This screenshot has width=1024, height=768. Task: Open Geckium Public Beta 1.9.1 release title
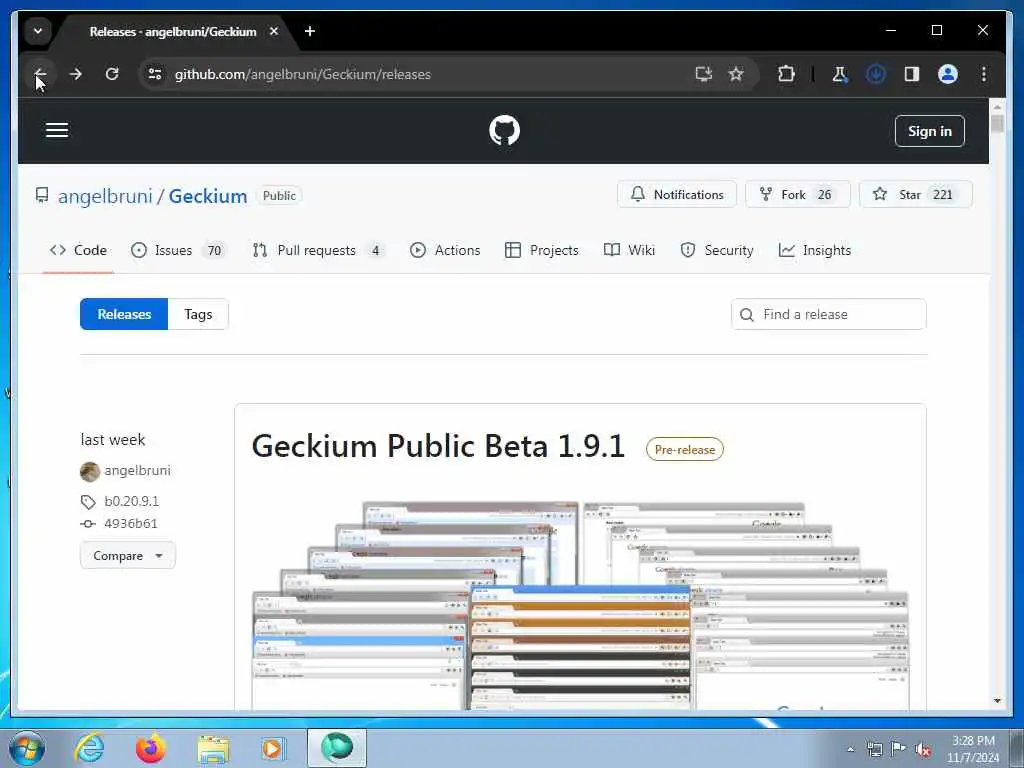coord(438,446)
